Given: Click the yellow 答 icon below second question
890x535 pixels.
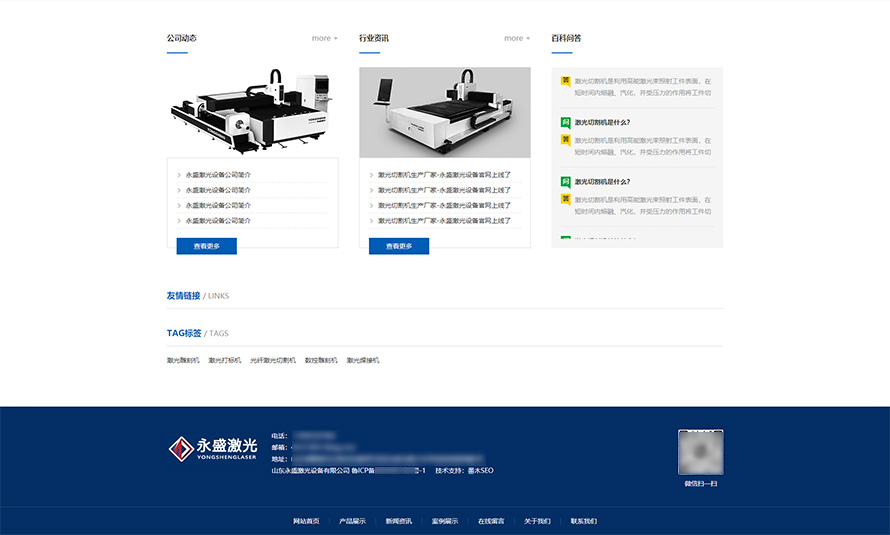Looking at the screenshot, I should tap(565, 199).
